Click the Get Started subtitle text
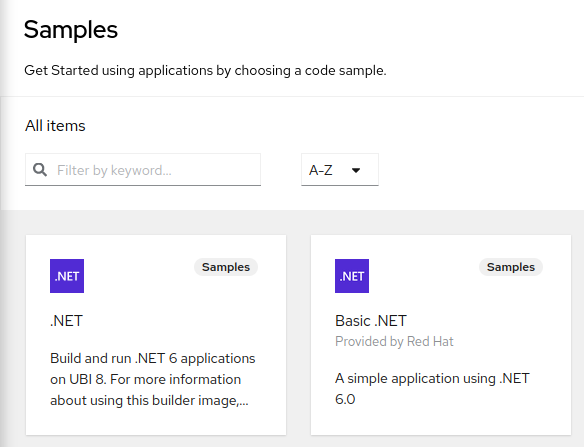 [205, 70]
